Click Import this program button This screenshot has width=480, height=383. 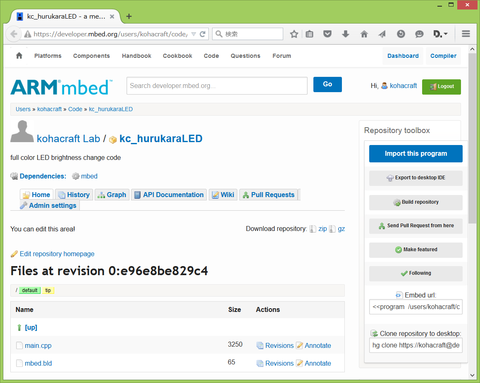click(x=416, y=154)
